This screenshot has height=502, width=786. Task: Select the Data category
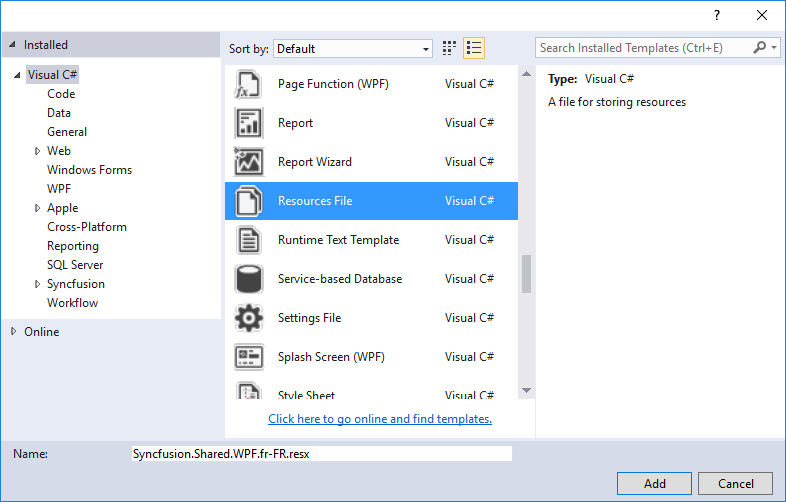point(59,113)
